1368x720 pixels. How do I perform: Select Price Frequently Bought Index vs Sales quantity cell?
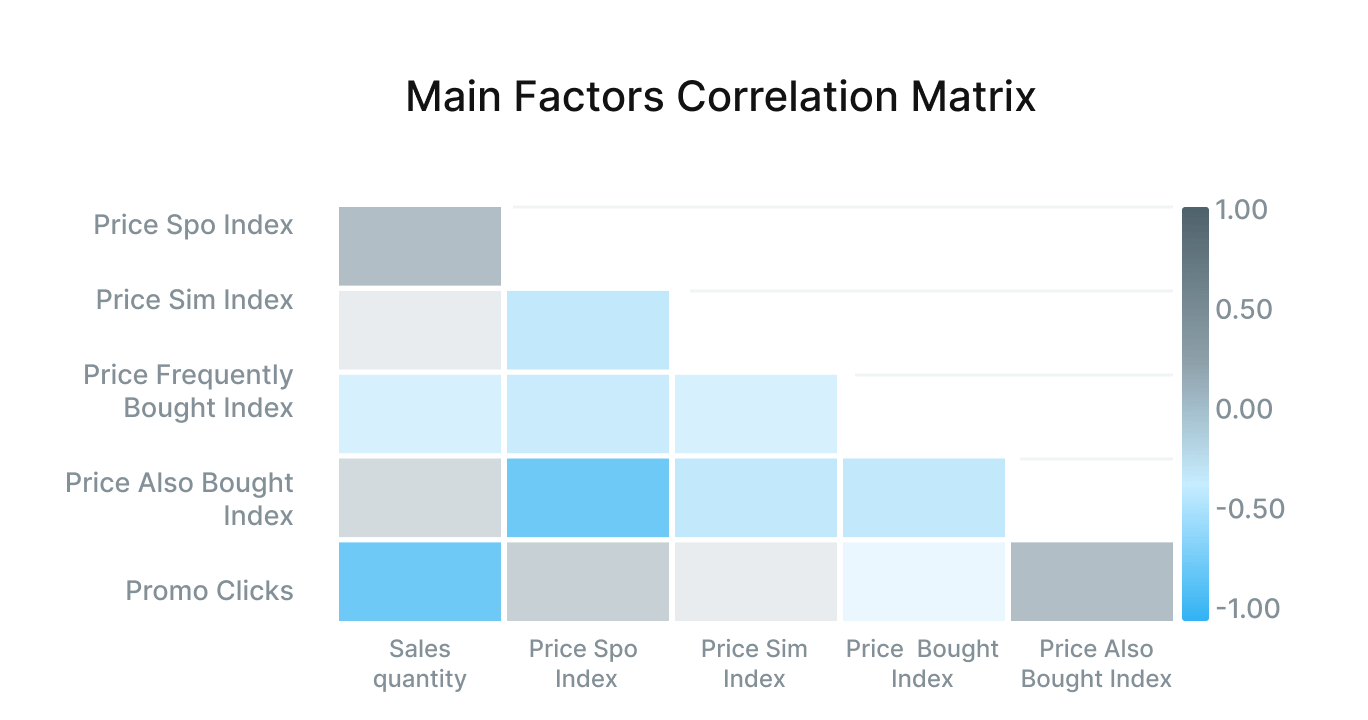coord(420,414)
